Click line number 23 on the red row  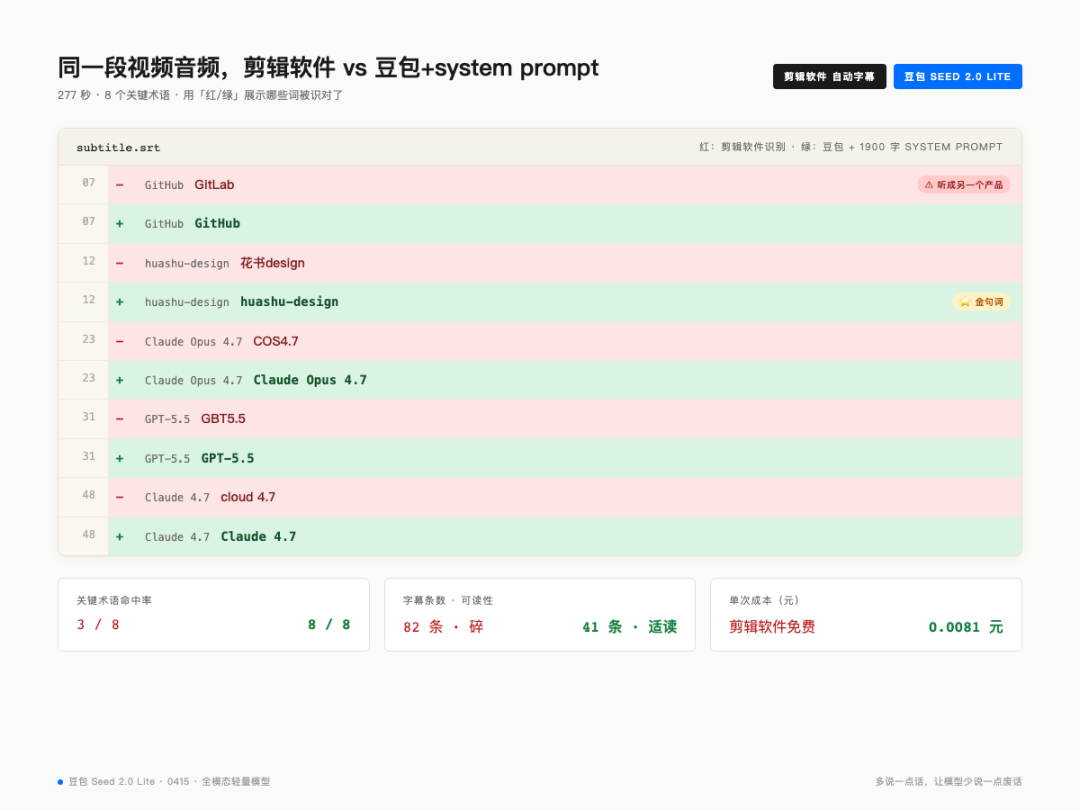(89, 339)
